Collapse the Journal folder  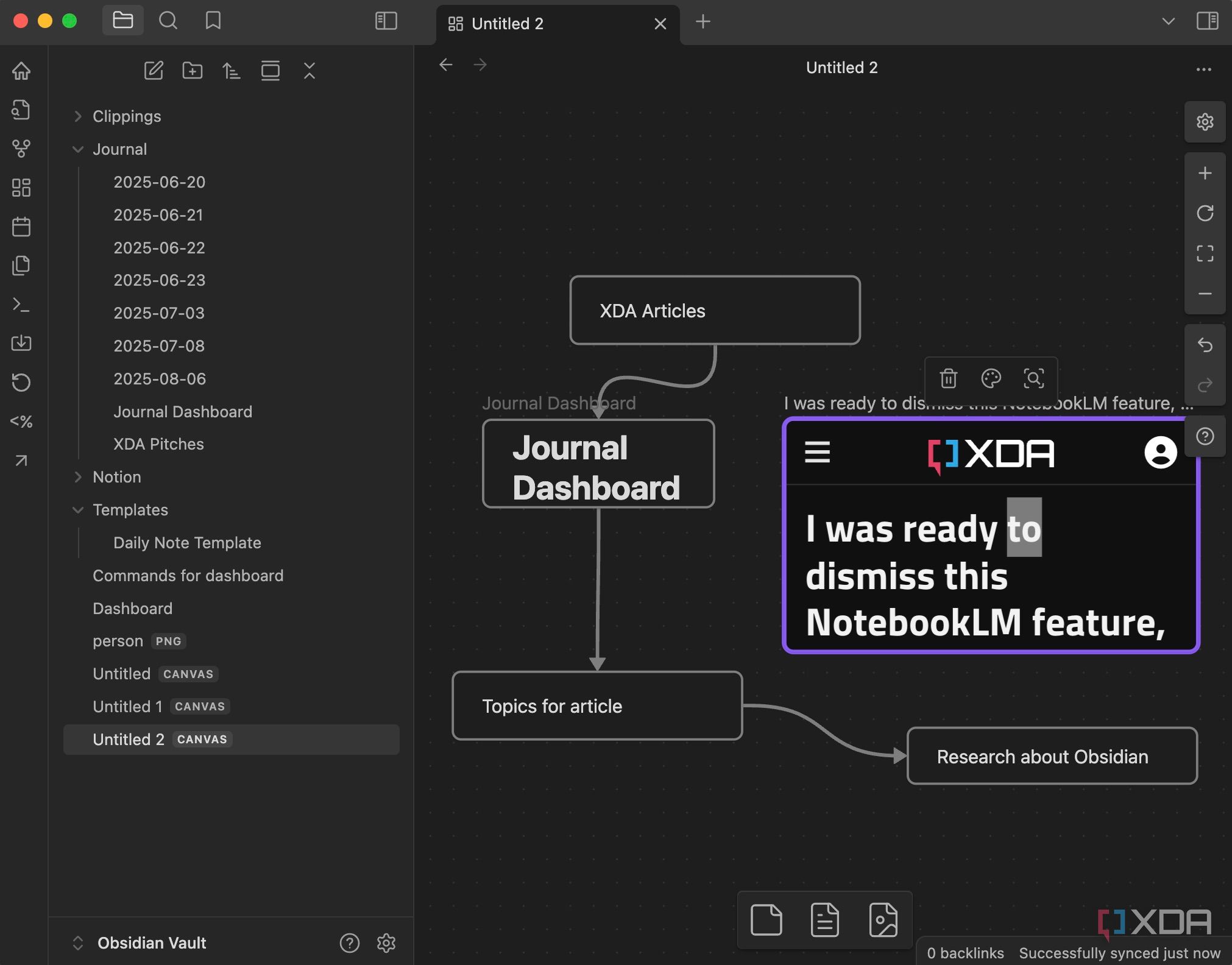[77, 149]
